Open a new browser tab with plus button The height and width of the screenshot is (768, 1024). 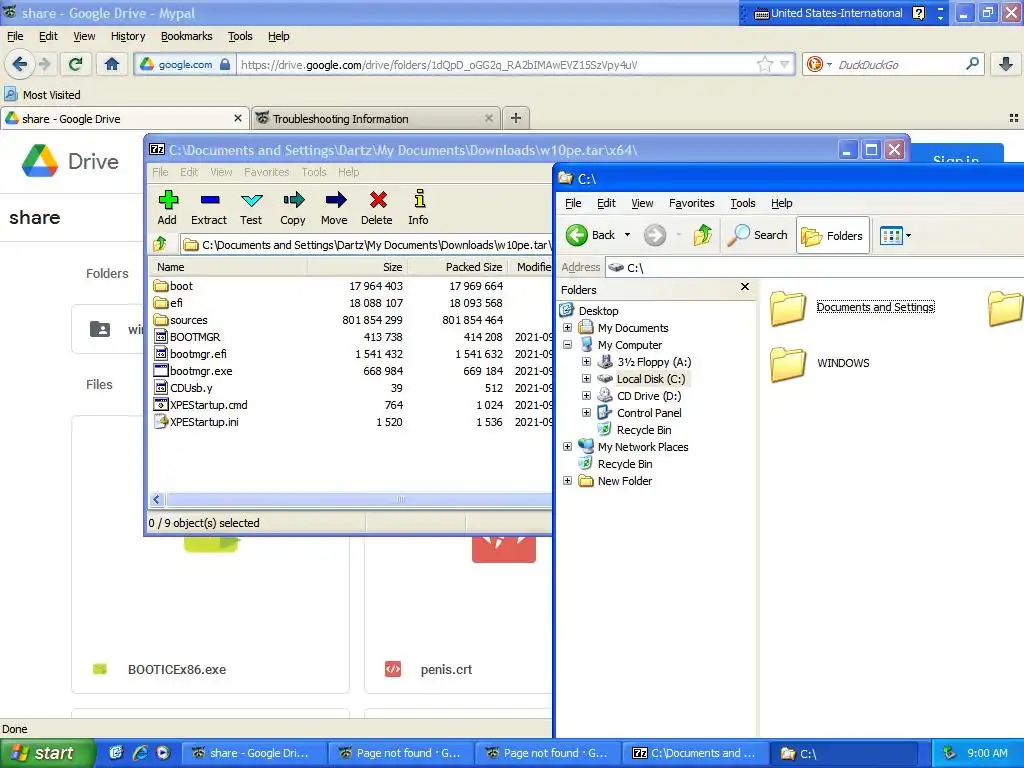[516, 118]
